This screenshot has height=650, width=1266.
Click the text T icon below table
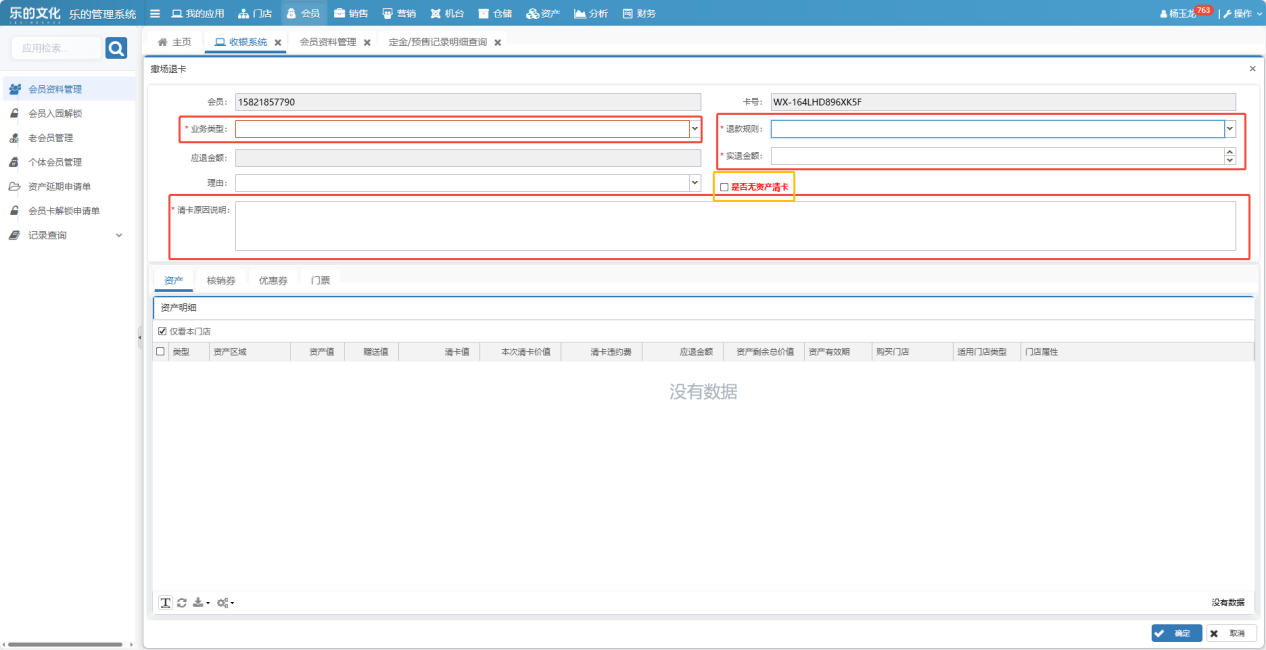(166, 603)
